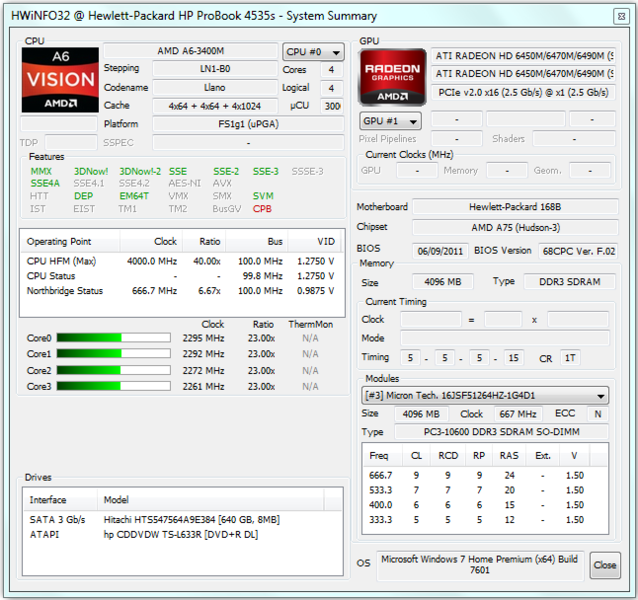Open the GPU #1 selector dropdown
The image size is (638, 600).
pyautogui.click(x=390, y=121)
